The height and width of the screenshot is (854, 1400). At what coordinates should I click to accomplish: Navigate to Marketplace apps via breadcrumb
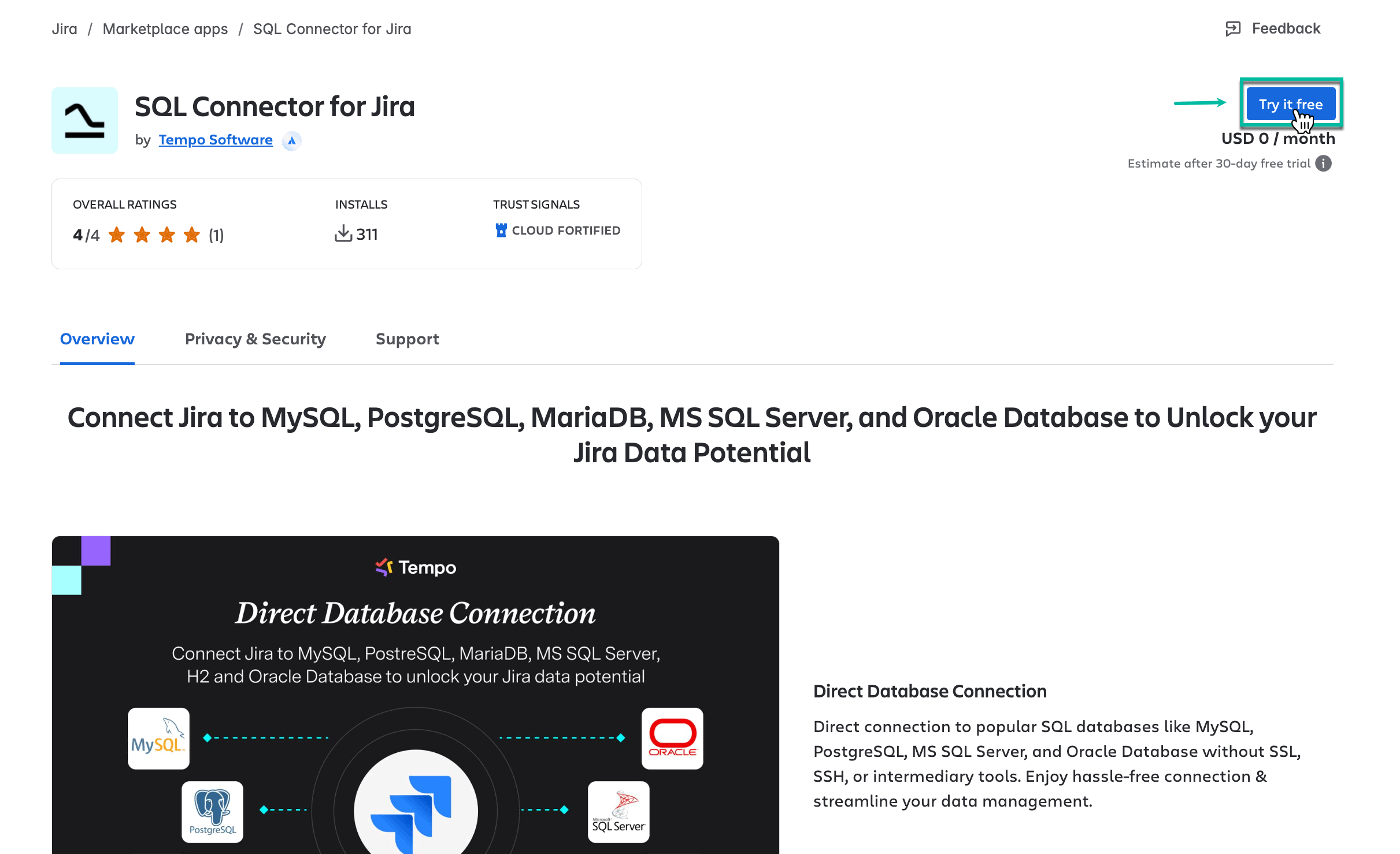165,28
